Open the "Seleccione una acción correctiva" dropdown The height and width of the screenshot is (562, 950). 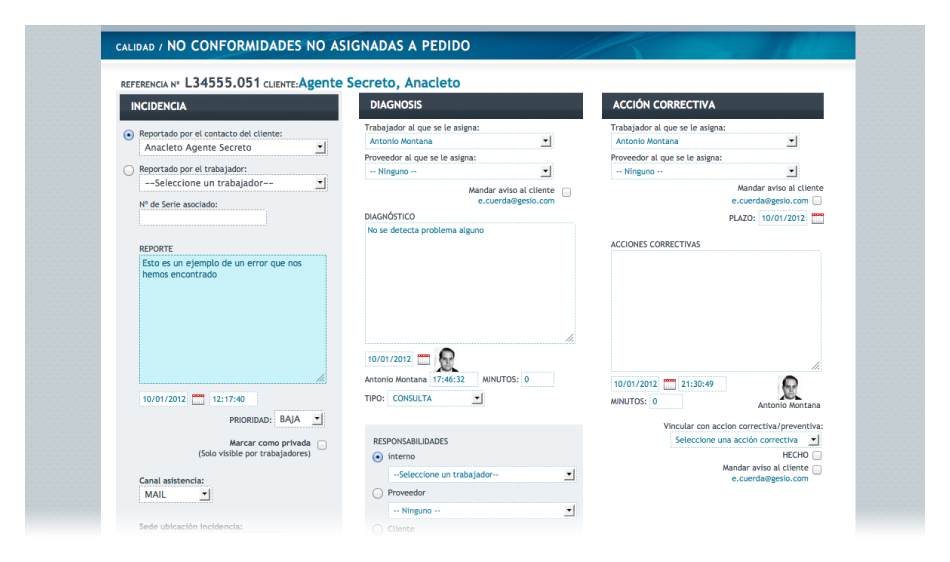tap(745, 440)
